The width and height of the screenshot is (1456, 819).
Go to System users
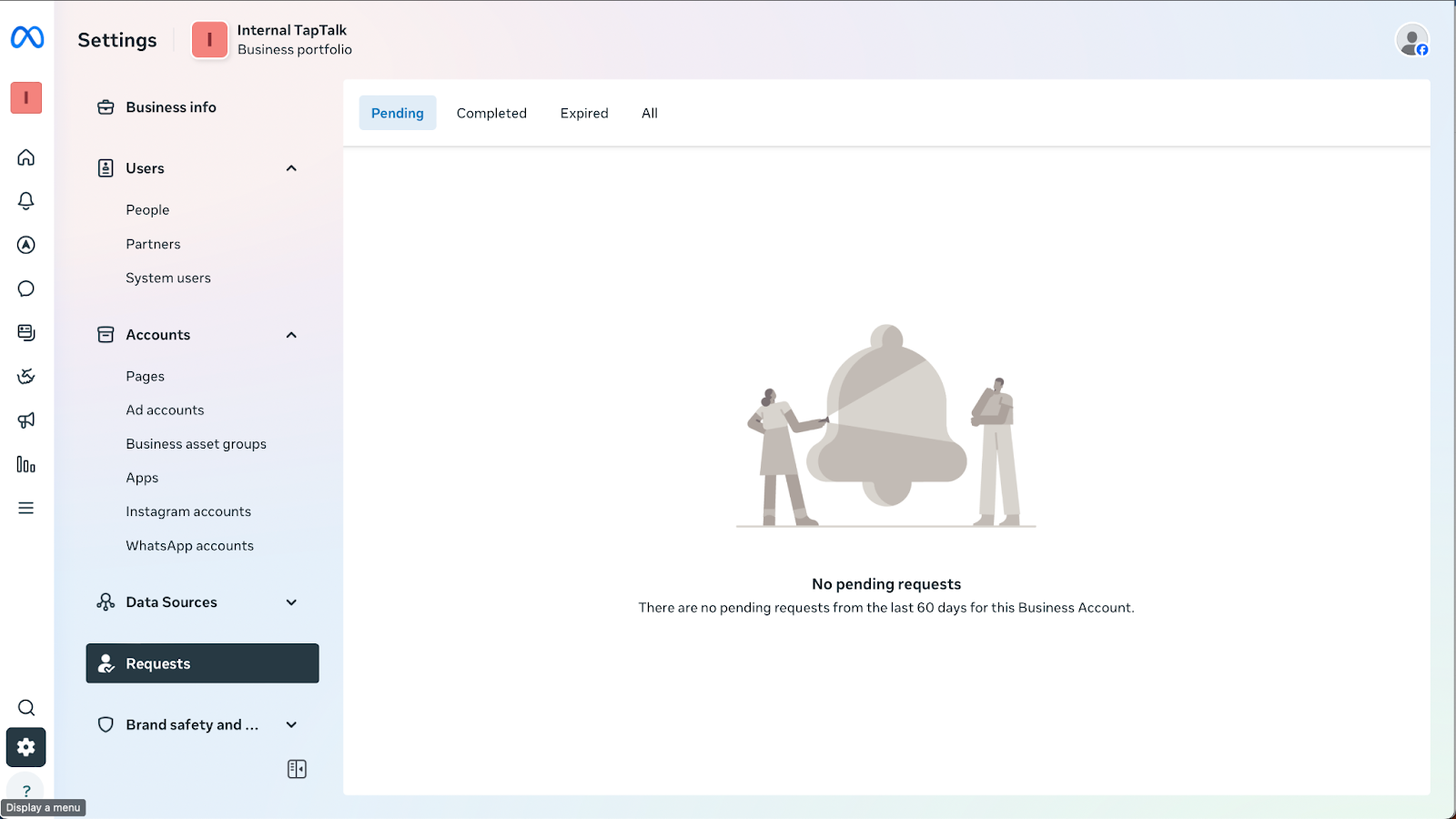[x=168, y=278]
